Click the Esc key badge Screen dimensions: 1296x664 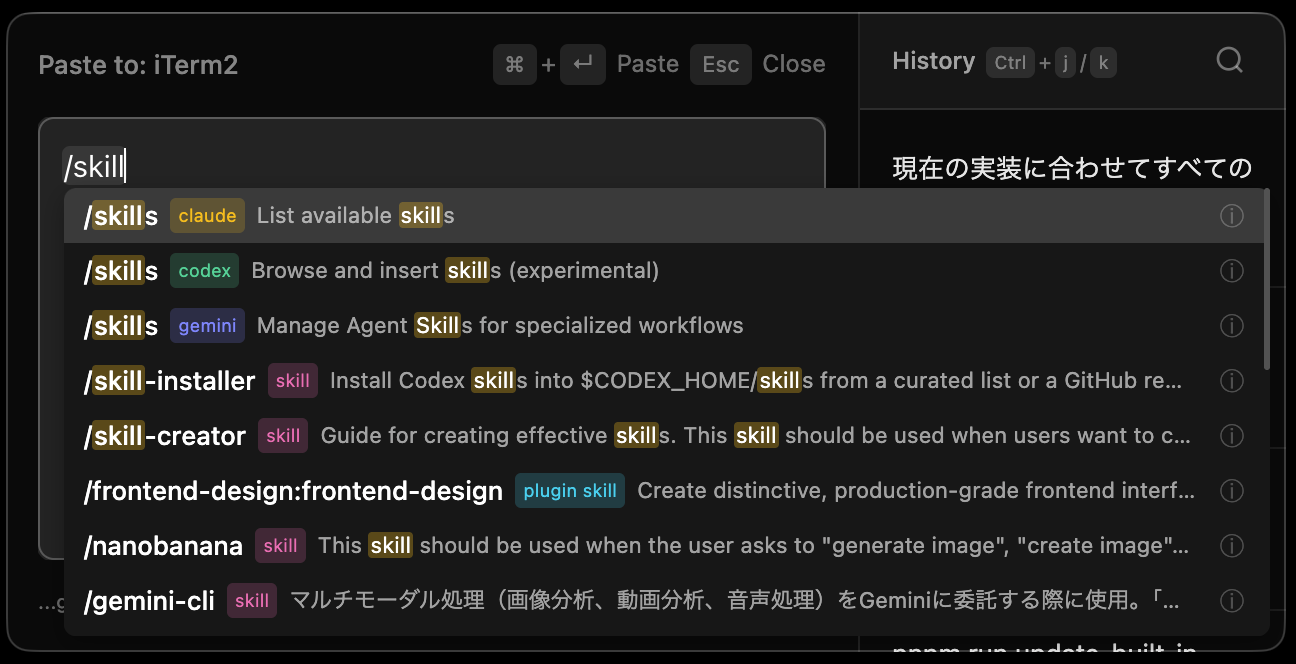click(721, 65)
